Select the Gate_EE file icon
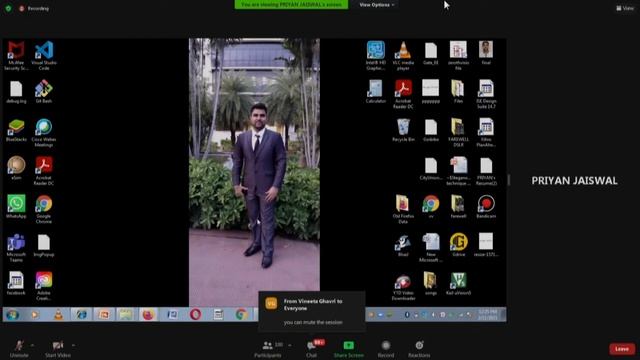Viewport: 640px width, 360px height. tap(431, 53)
